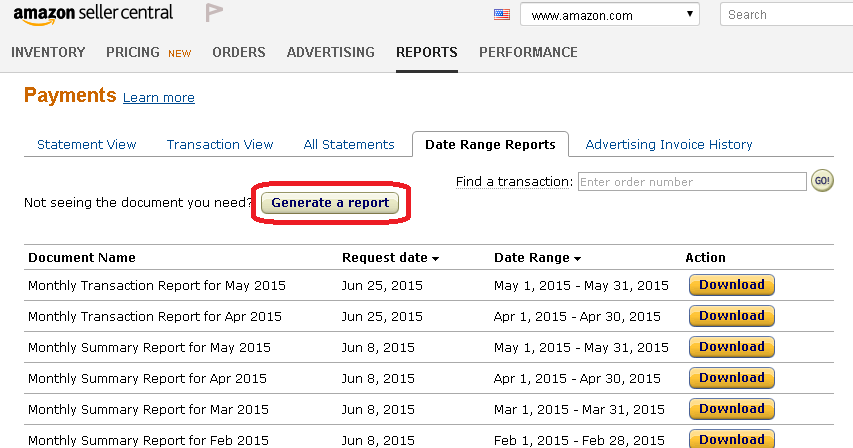
Task: Click the top Search box
Action: click(x=787, y=15)
